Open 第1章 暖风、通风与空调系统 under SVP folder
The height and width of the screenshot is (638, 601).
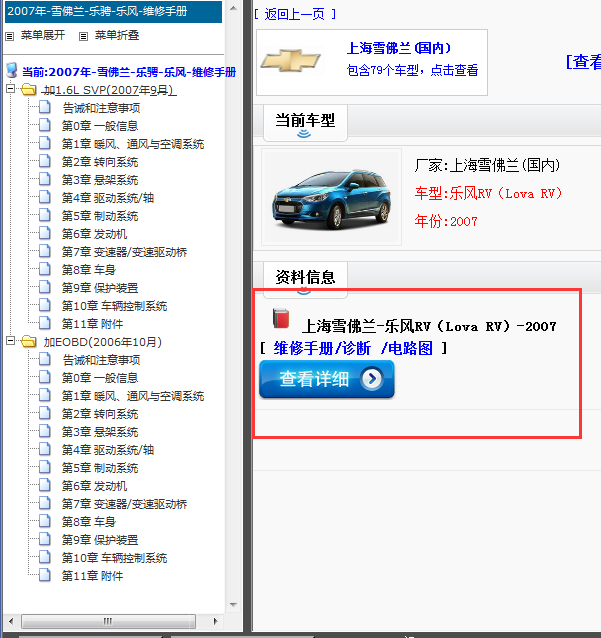tap(133, 144)
